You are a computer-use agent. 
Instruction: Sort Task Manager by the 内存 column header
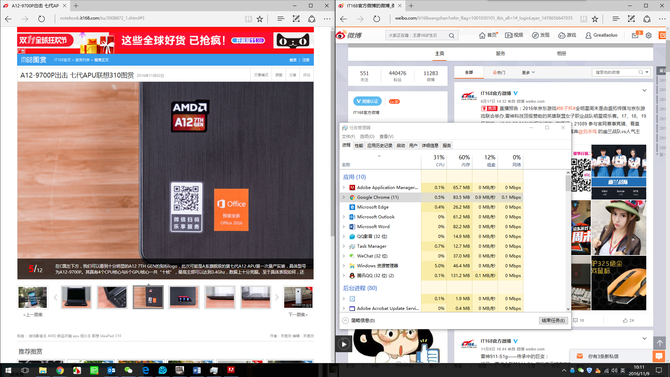click(x=460, y=161)
